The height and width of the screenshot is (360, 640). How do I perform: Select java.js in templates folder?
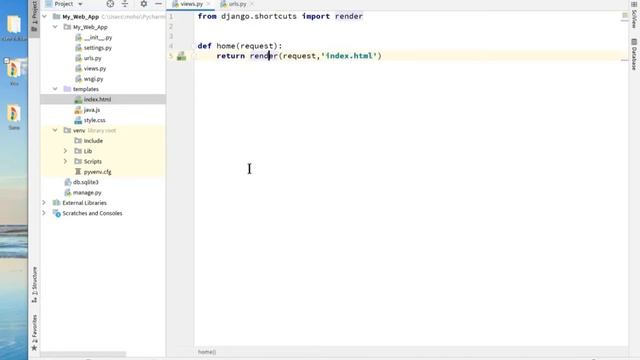point(87,110)
